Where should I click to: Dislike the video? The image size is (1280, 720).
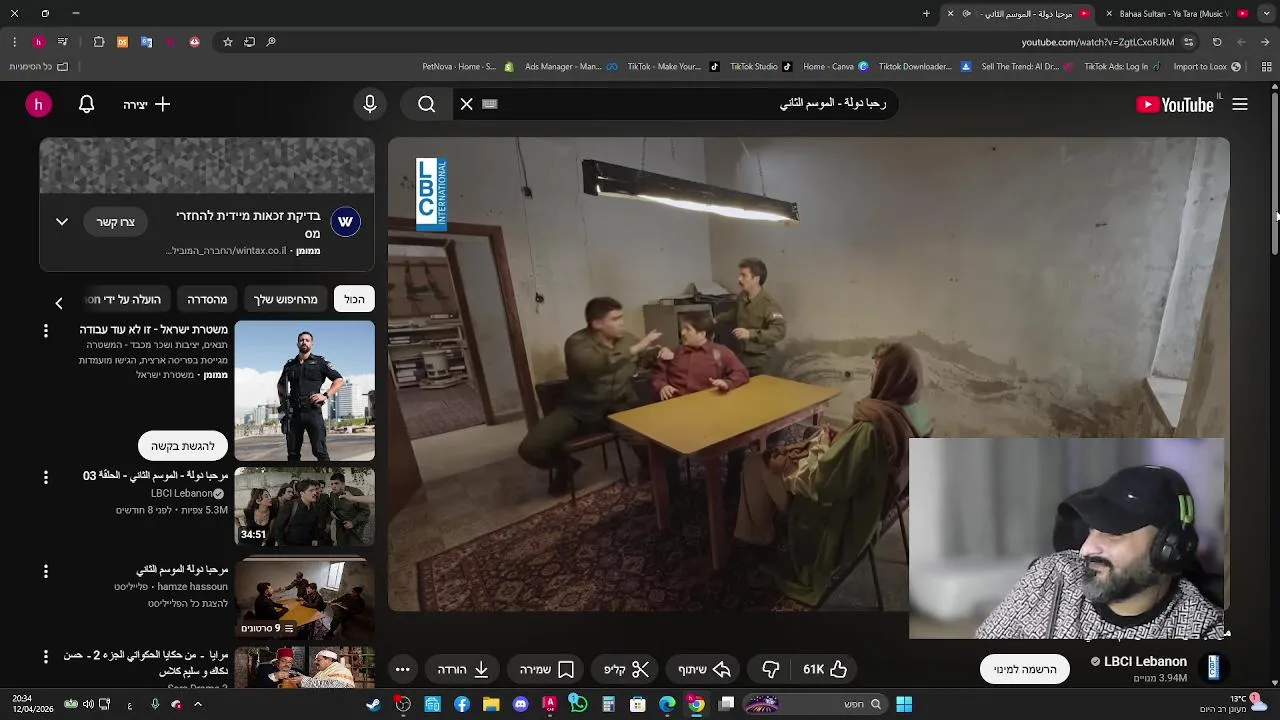click(771, 669)
